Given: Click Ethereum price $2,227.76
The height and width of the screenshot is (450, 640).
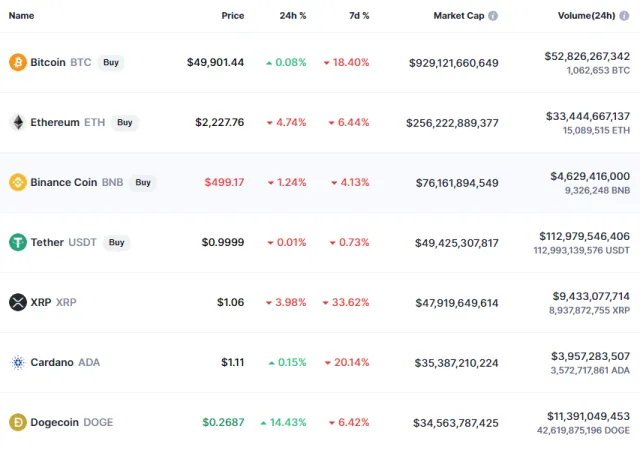Looking at the screenshot, I should pyautogui.click(x=220, y=123).
